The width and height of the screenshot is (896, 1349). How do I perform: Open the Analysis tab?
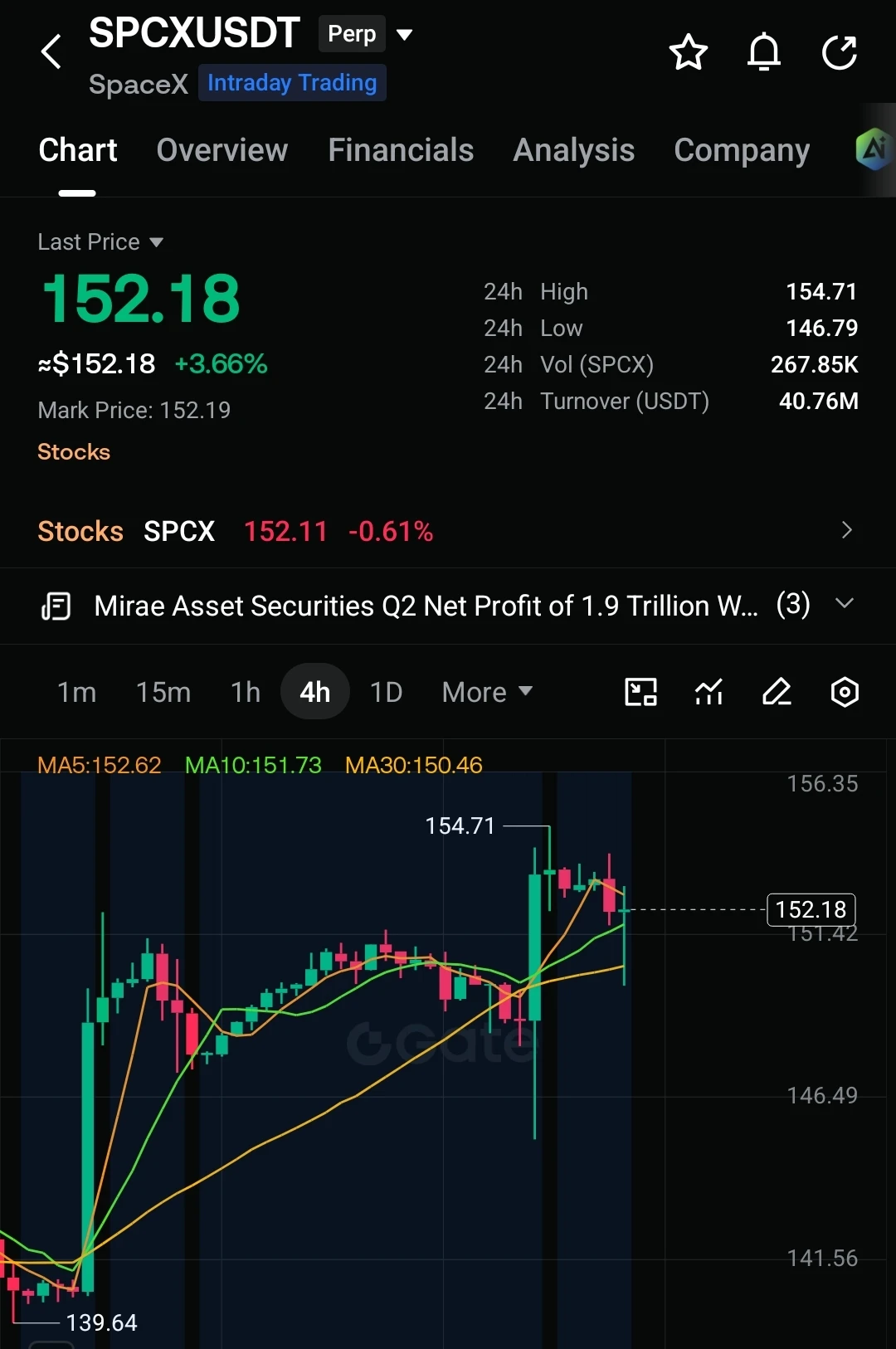[574, 150]
